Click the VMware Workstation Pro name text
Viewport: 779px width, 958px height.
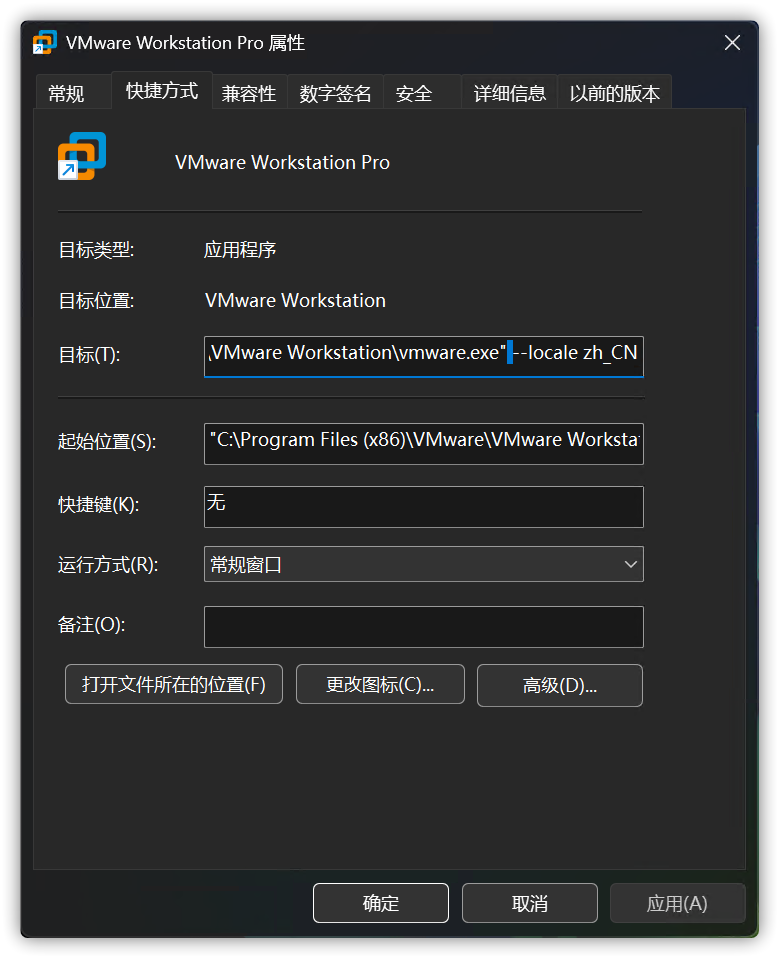point(282,163)
